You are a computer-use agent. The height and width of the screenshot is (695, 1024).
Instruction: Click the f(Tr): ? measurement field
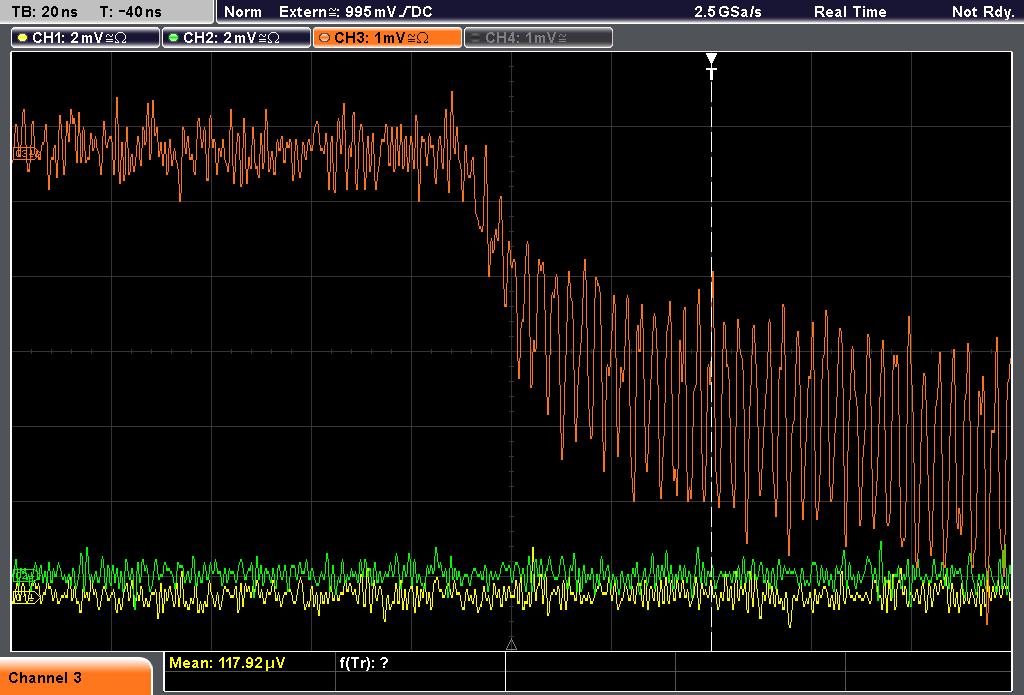[364, 663]
